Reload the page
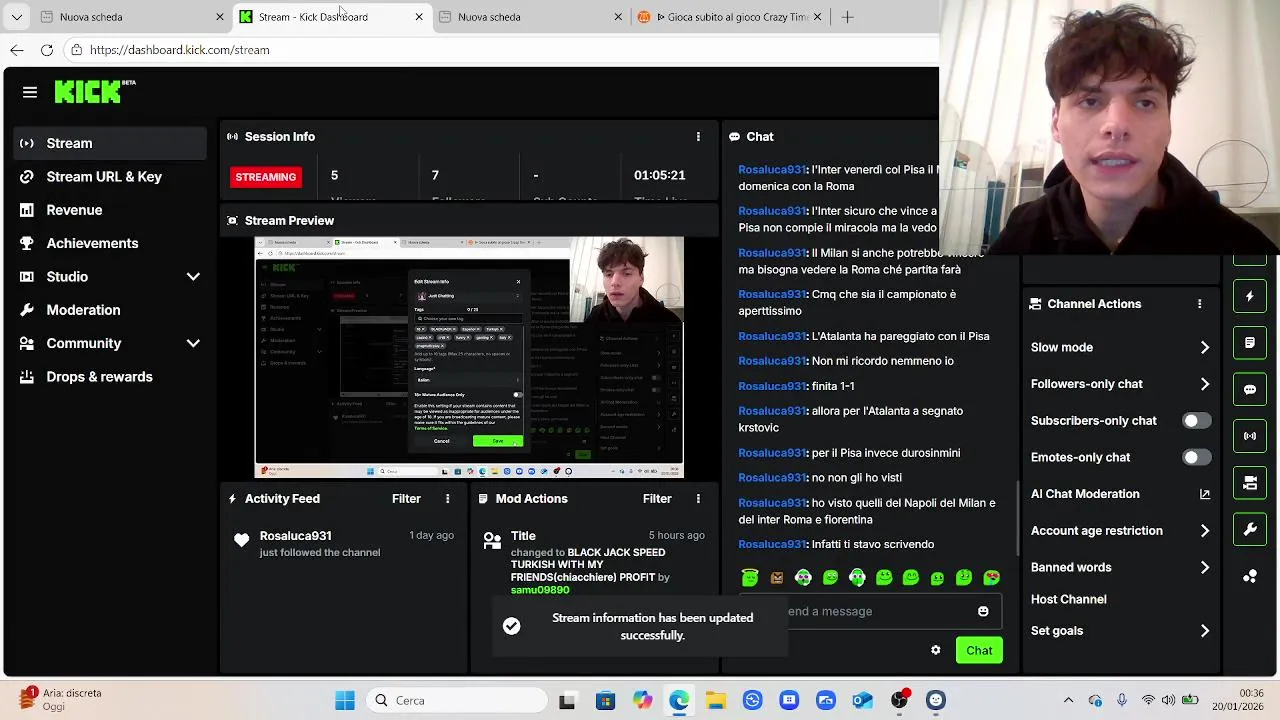Screen dimensions: 1280x720 pos(47,50)
